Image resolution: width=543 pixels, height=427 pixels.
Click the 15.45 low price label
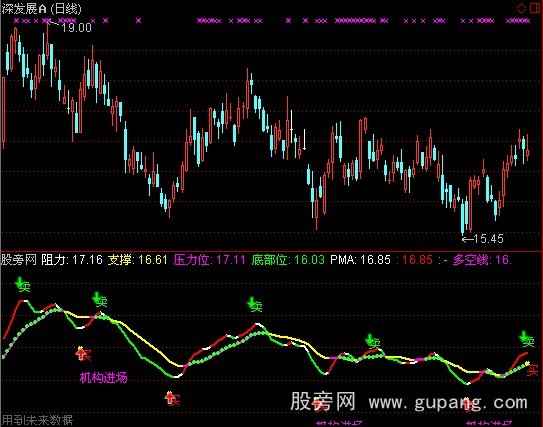coord(488,239)
